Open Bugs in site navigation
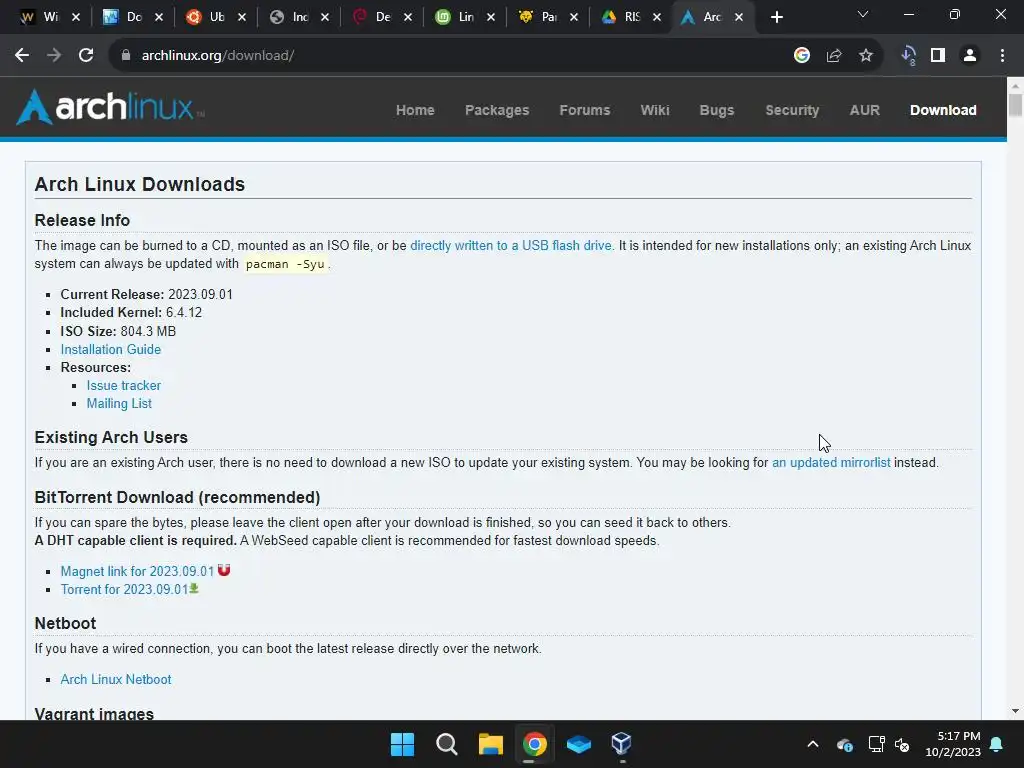Viewport: 1024px width, 768px height. (x=717, y=110)
